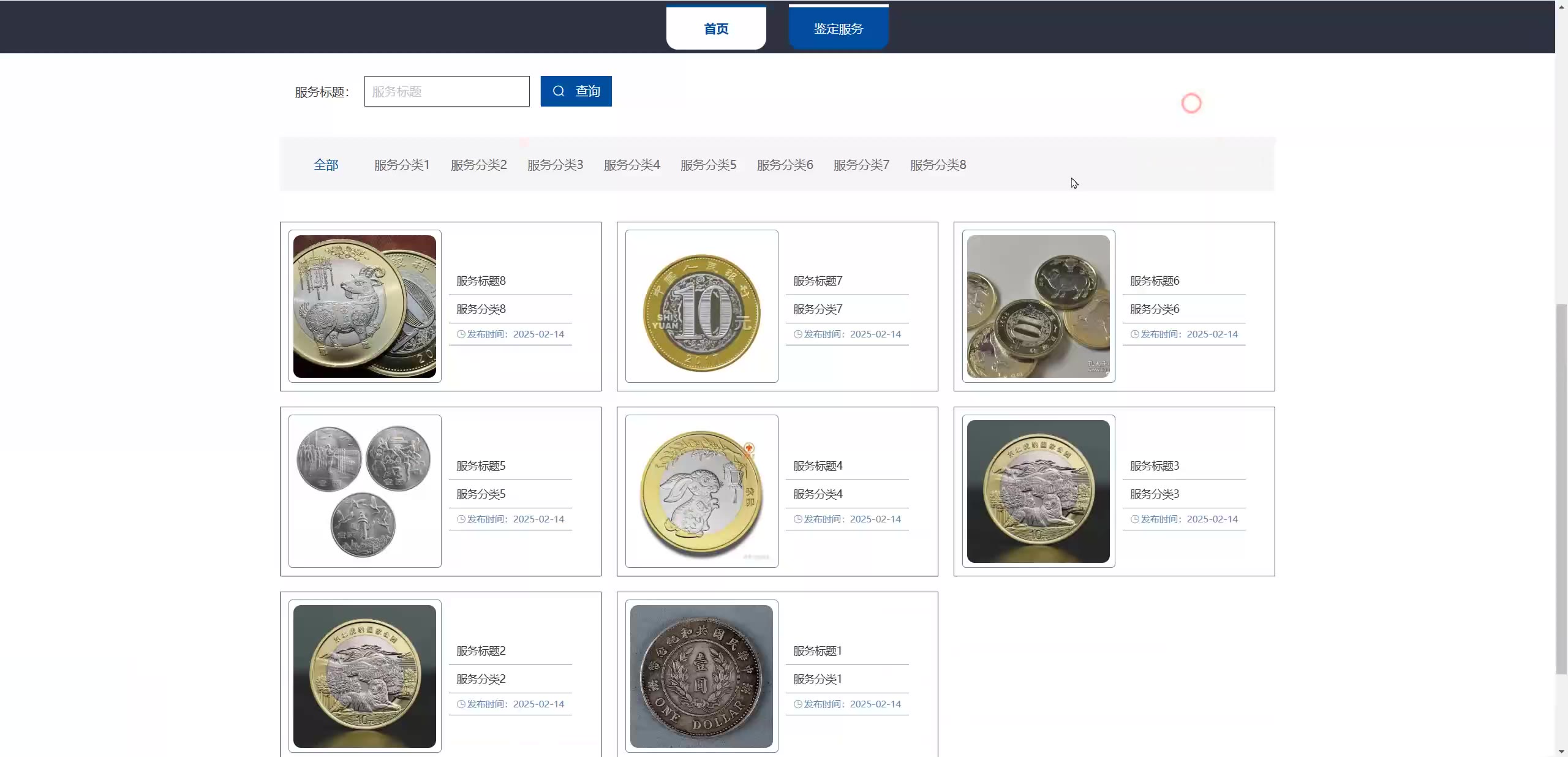Viewport: 1568px width, 757px height.
Task: Click the search magnifier icon in 查询 button
Action: (558, 91)
